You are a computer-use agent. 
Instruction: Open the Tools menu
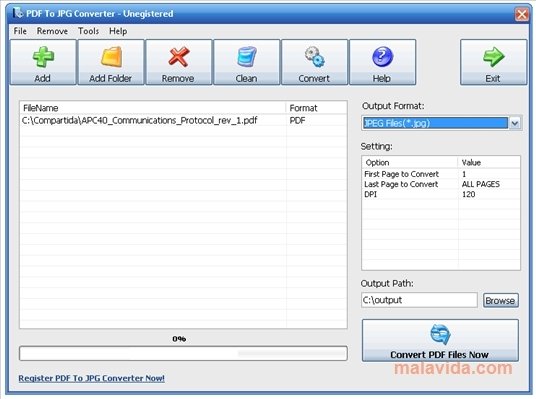click(x=88, y=31)
